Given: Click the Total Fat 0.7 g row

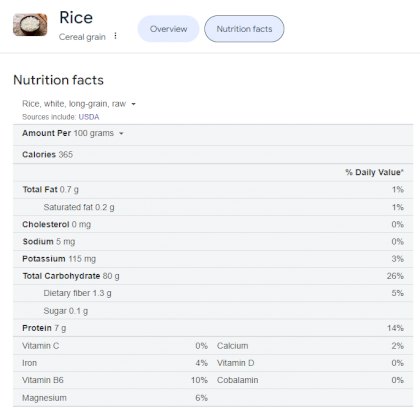Looking at the screenshot, I should tap(213, 190).
